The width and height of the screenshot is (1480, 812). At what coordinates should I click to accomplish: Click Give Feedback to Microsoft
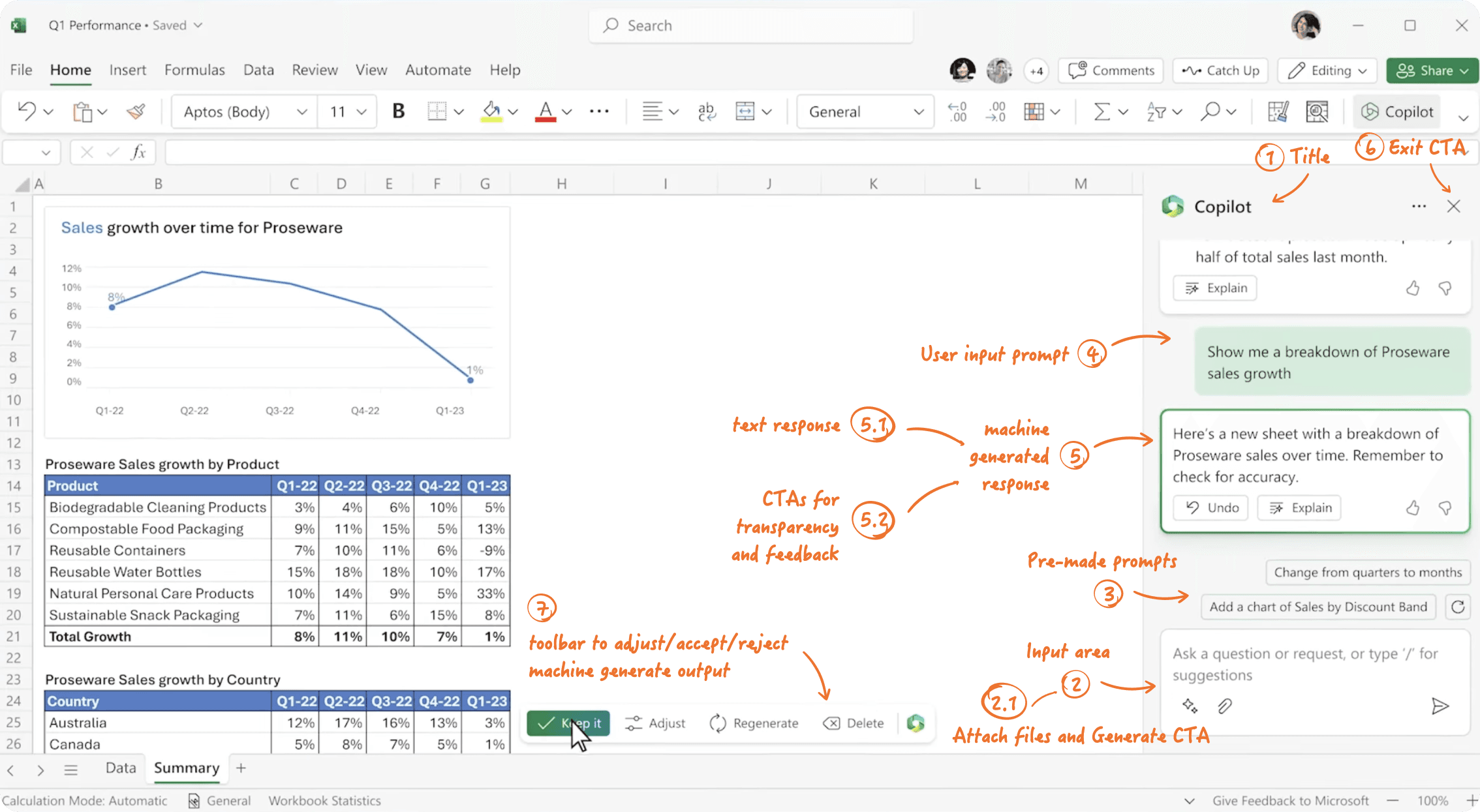pyautogui.click(x=1290, y=800)
